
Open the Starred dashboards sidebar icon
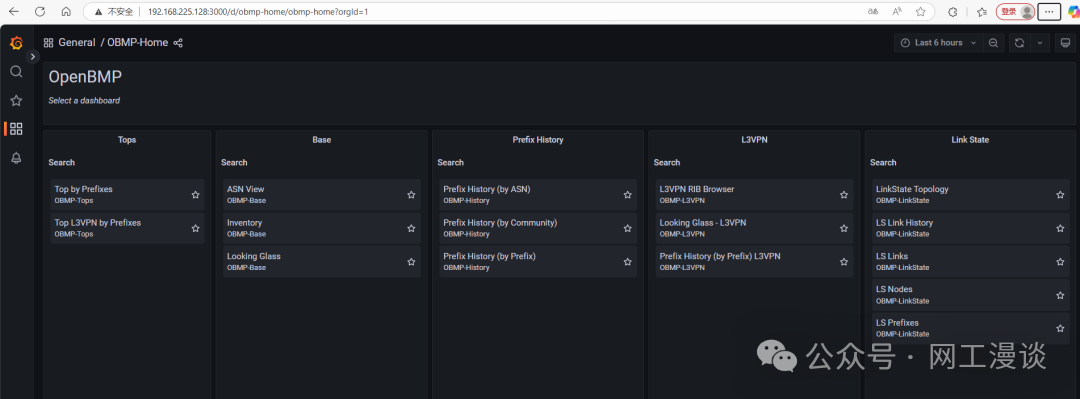click(17, 101)
